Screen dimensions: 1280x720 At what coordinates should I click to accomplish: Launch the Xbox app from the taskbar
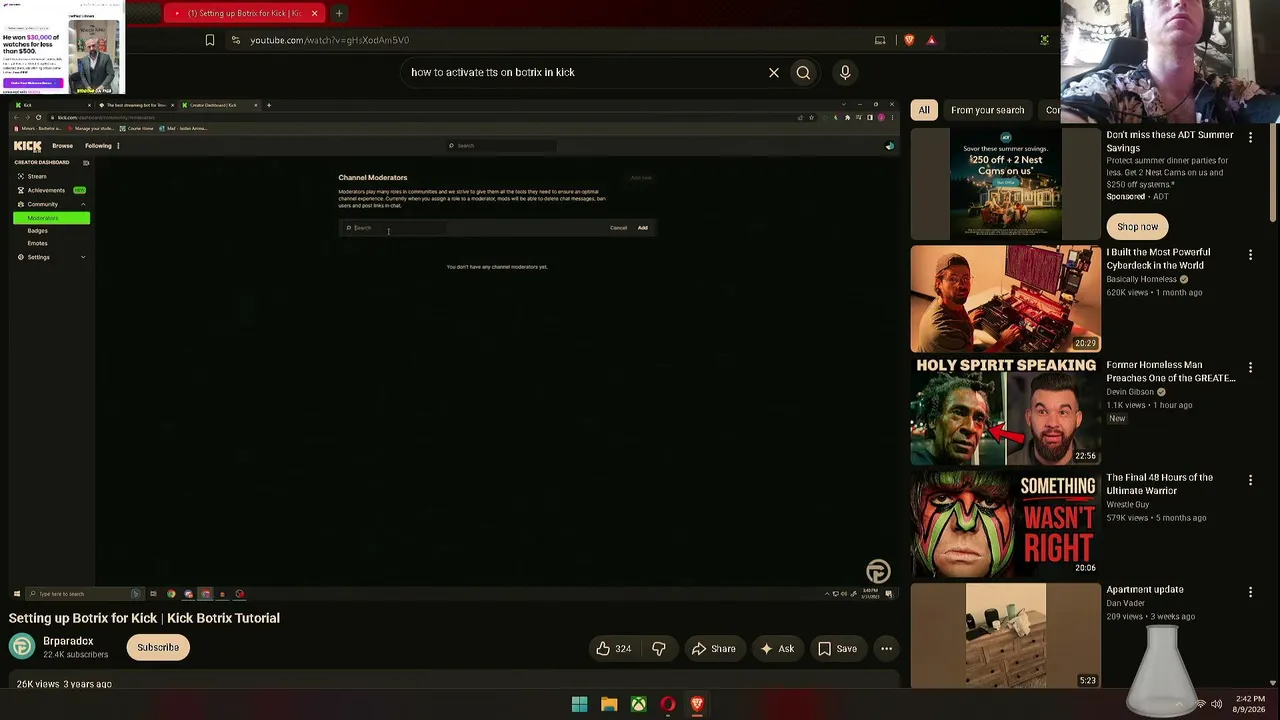638,704
